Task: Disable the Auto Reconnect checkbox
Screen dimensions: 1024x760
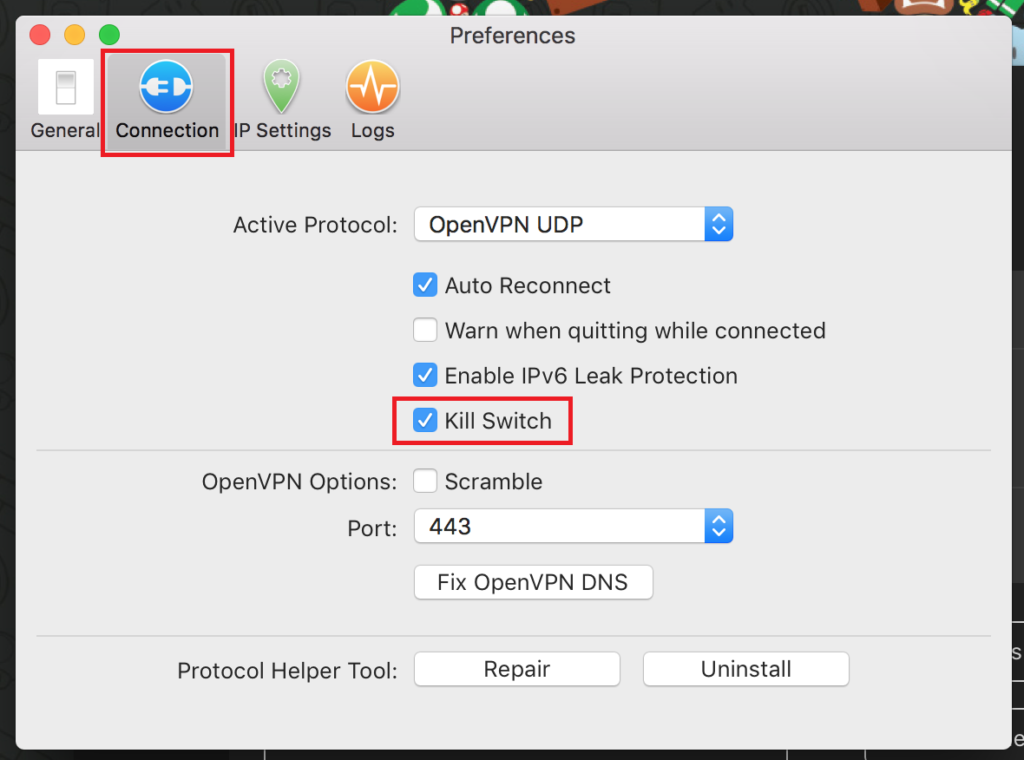Action: pyautogui.click(x=425, y=285)
